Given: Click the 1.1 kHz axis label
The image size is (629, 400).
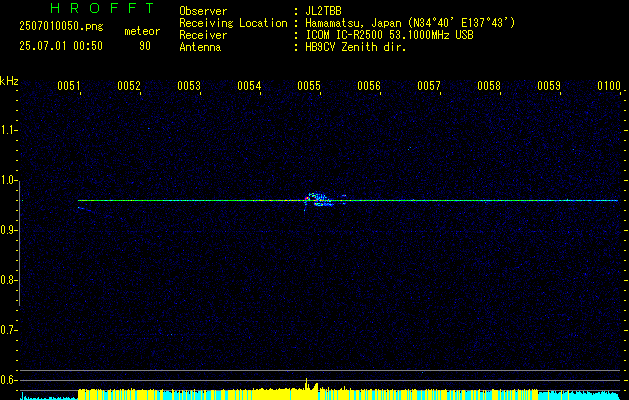Looking at the screenshot, I should (x=9, y=130).
